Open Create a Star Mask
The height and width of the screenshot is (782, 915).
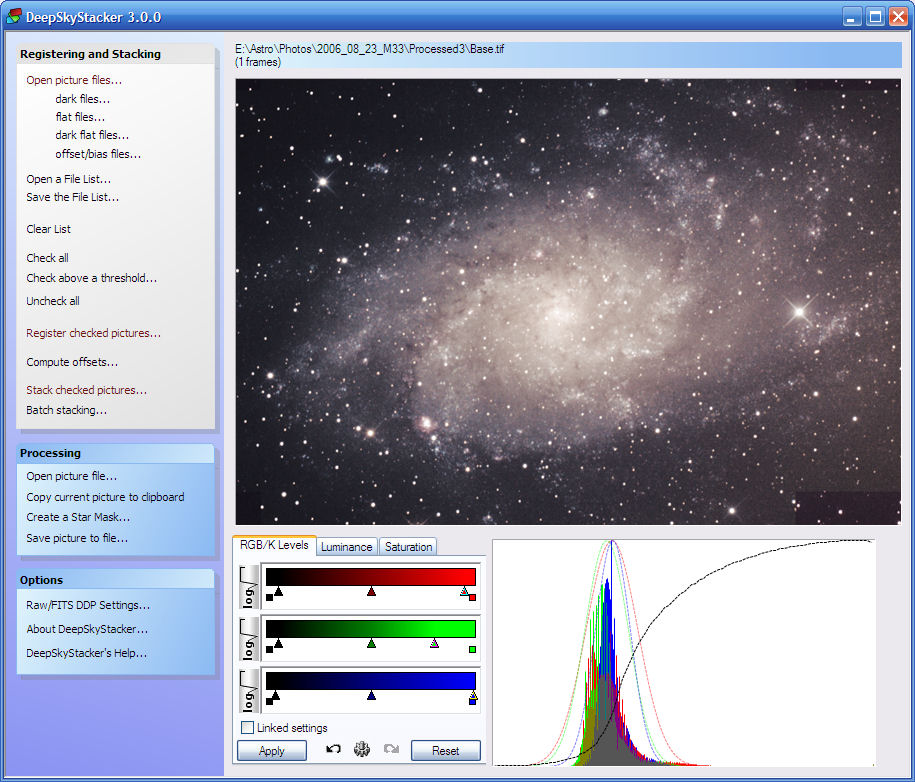point(76,517)
